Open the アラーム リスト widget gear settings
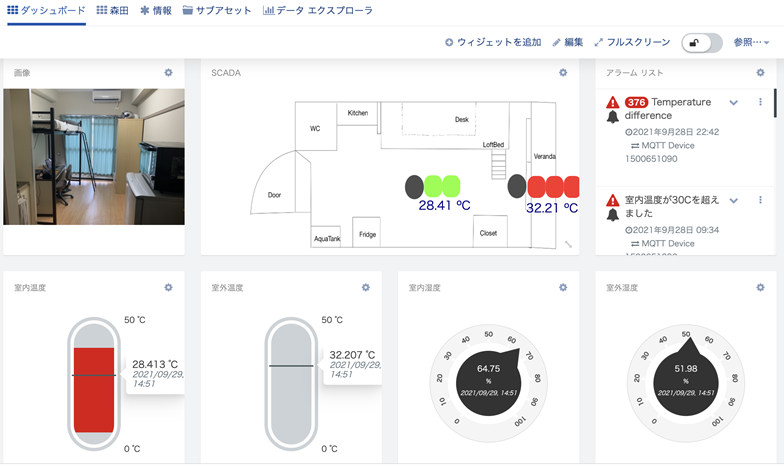The image size is (784, 466). [760, 72]
